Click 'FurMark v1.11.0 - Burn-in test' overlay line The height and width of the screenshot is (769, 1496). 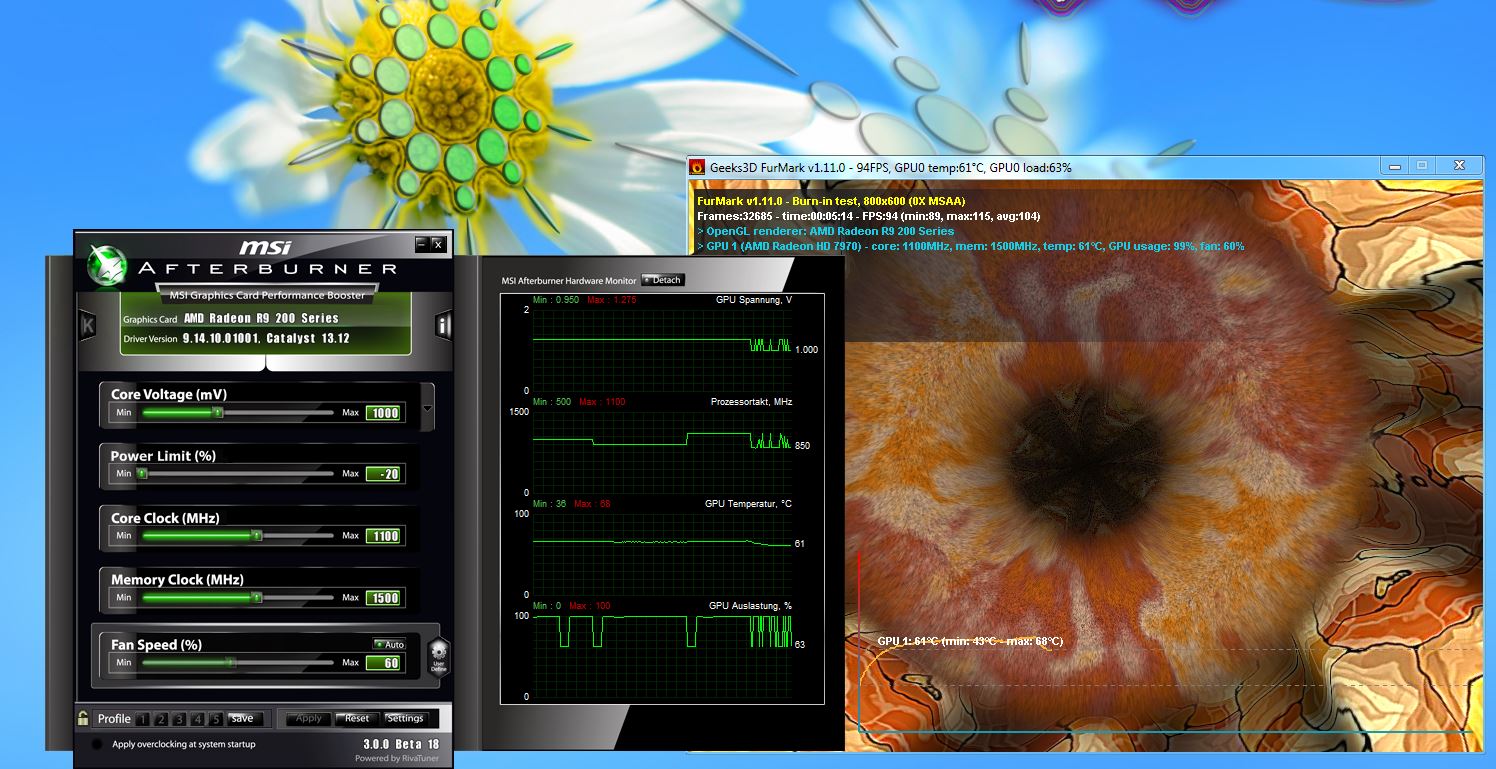click(831, 201)
